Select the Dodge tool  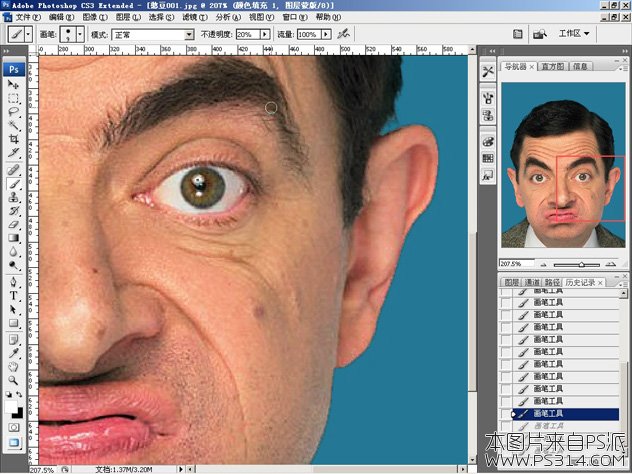click(x=14, y=266)
